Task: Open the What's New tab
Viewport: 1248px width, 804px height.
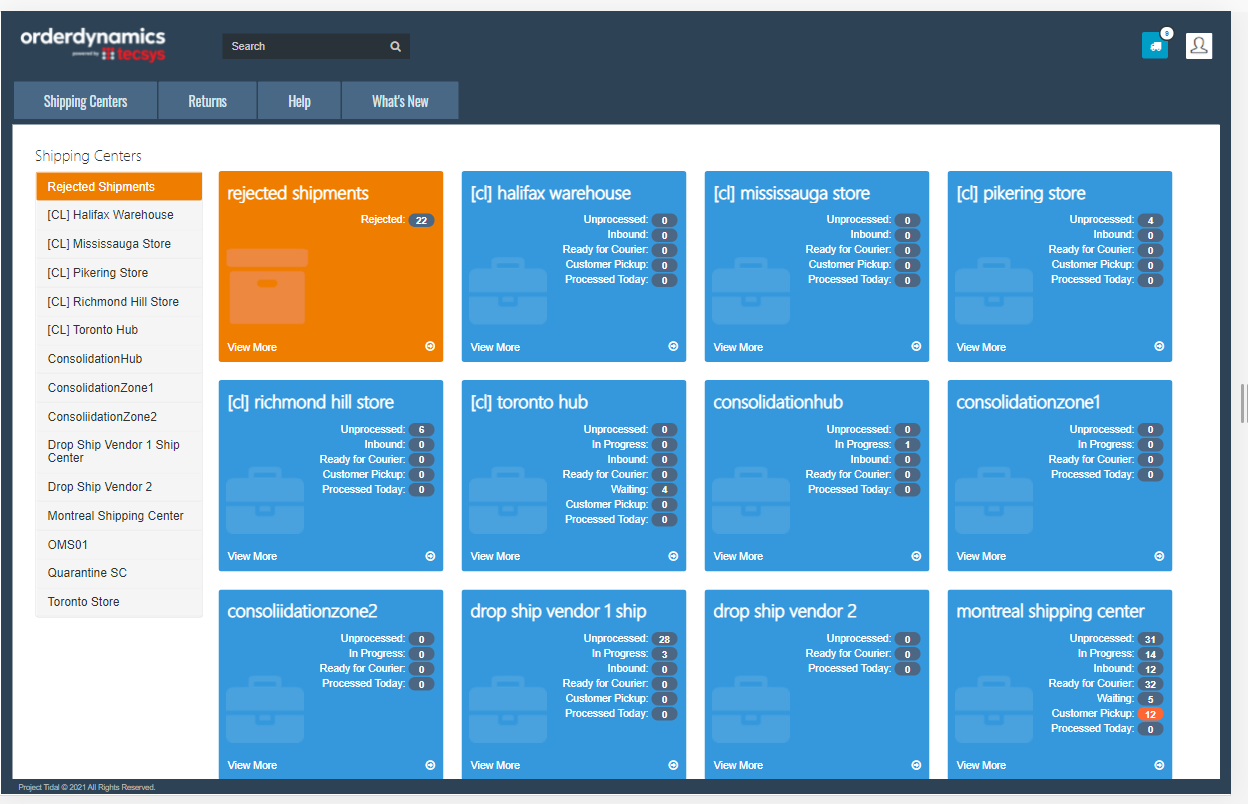Action: coord(400,100)
